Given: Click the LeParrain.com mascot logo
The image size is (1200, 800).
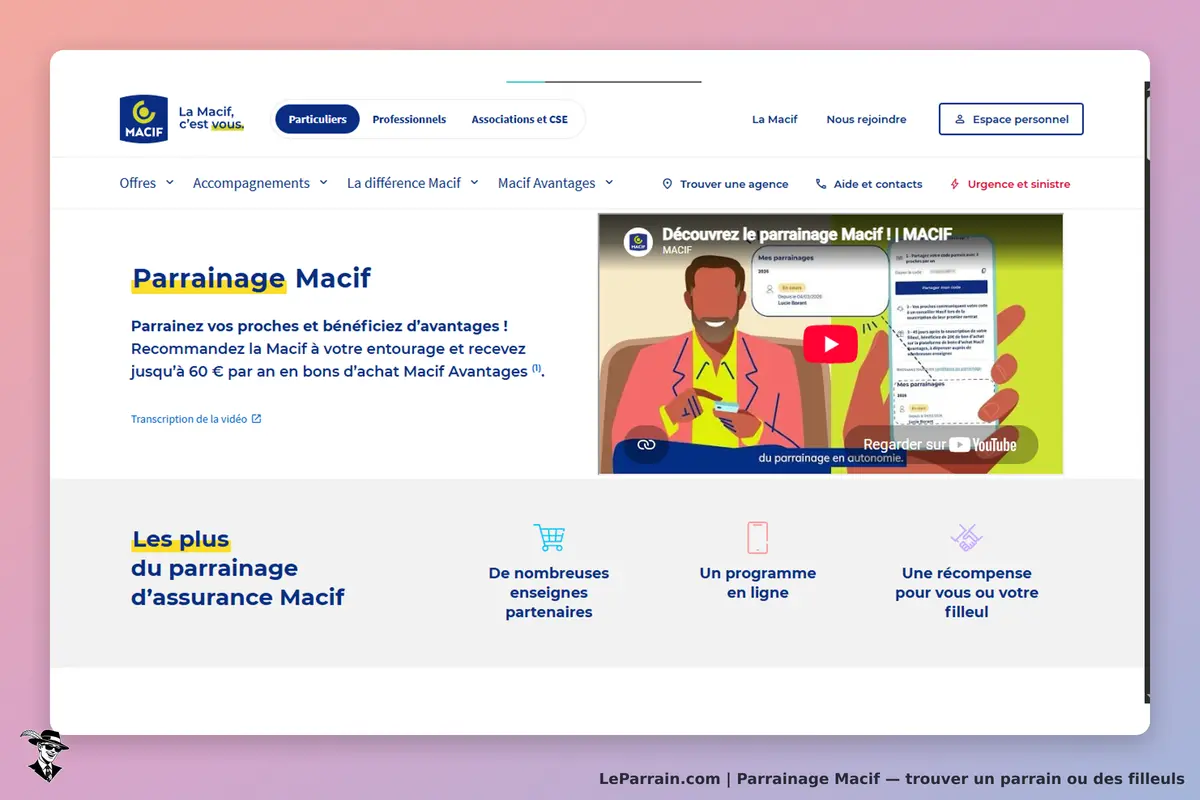Looking at the screenshot, I should click(43, 755).
